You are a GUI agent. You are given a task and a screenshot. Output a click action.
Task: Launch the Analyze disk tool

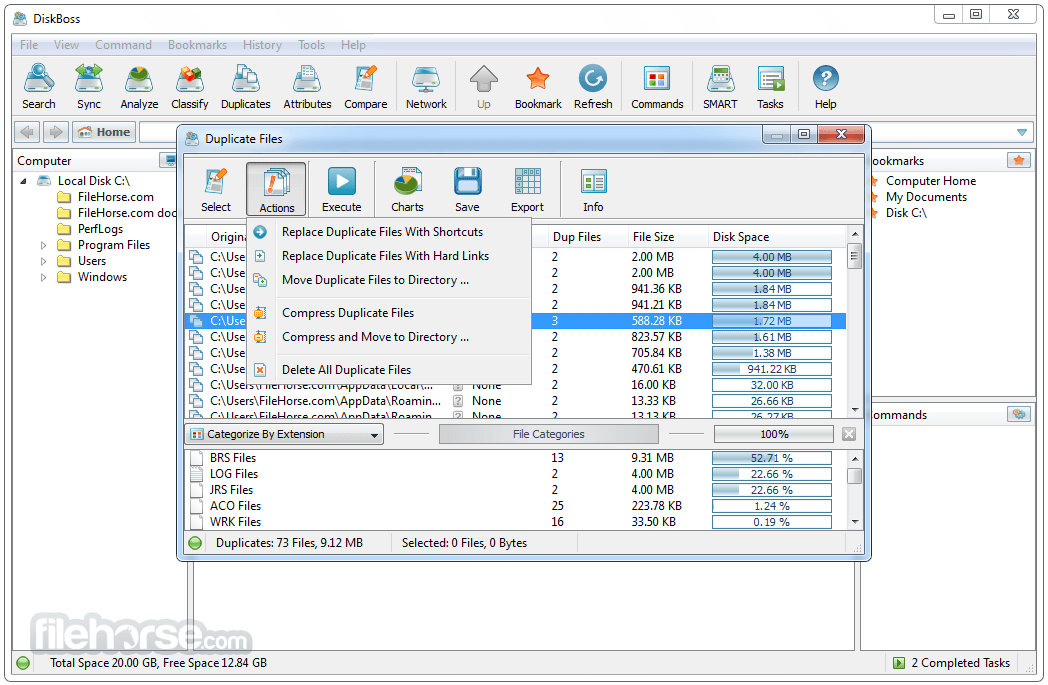click(x=139, y=87)
